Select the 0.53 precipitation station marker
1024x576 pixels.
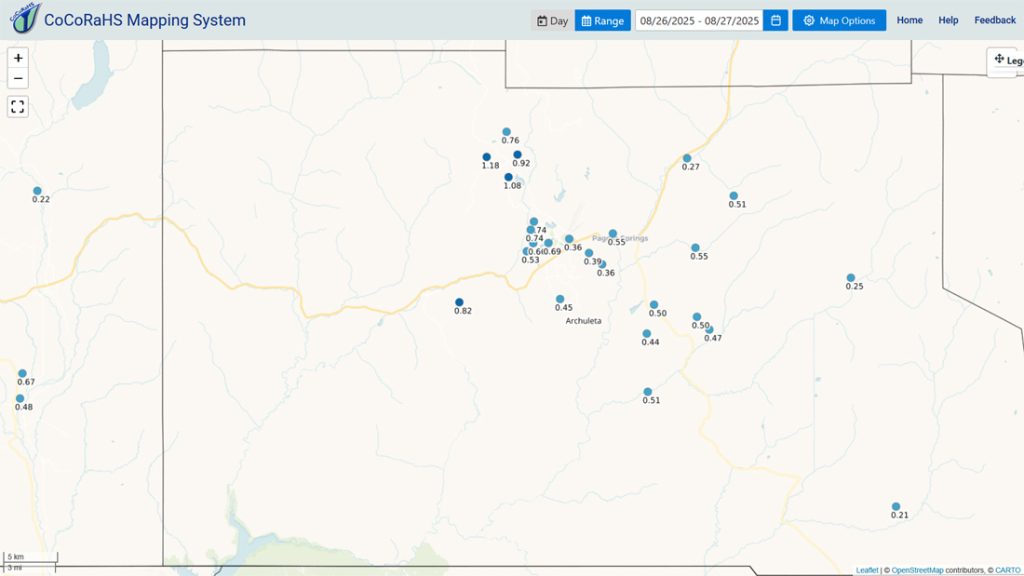[x=526, y=251]
